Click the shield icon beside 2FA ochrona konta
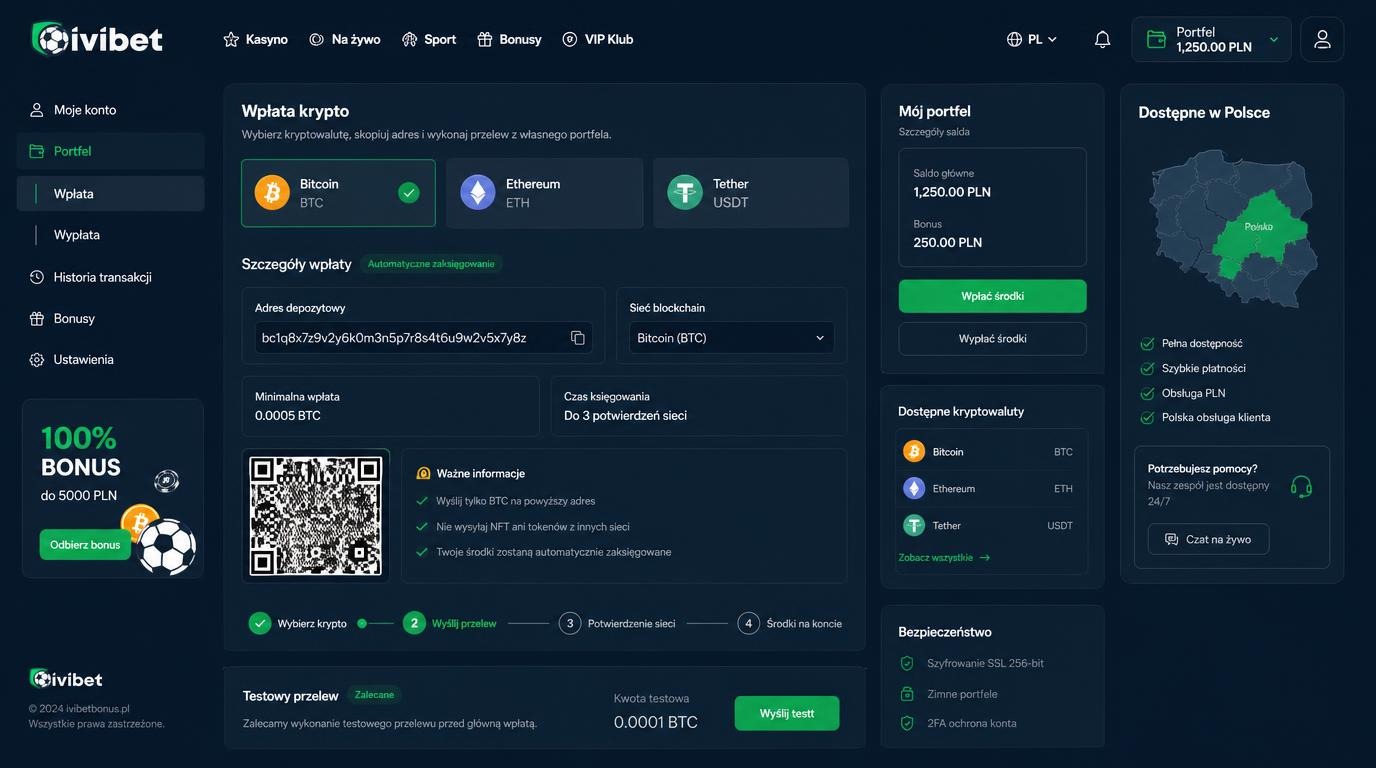The height and width of the screenshot is (768, 1376). point(907,723)
